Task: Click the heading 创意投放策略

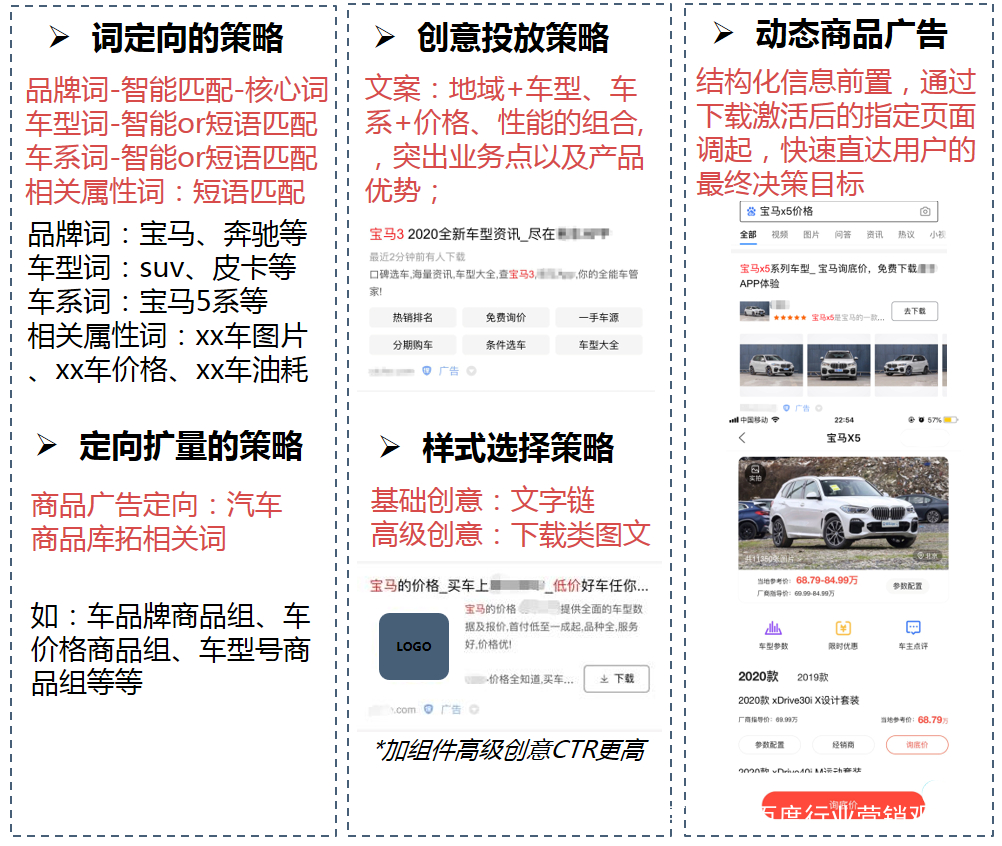Action: (513, 38)
